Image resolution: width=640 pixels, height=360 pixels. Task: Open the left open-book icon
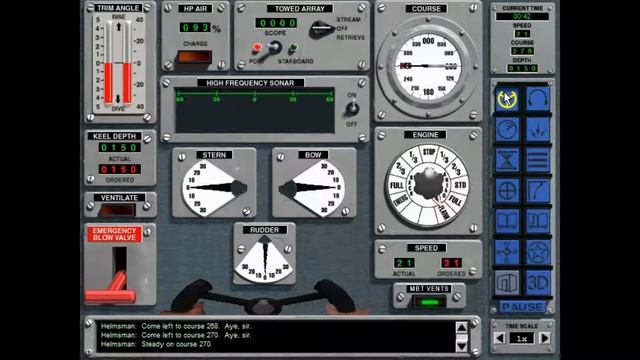(507, 221)
